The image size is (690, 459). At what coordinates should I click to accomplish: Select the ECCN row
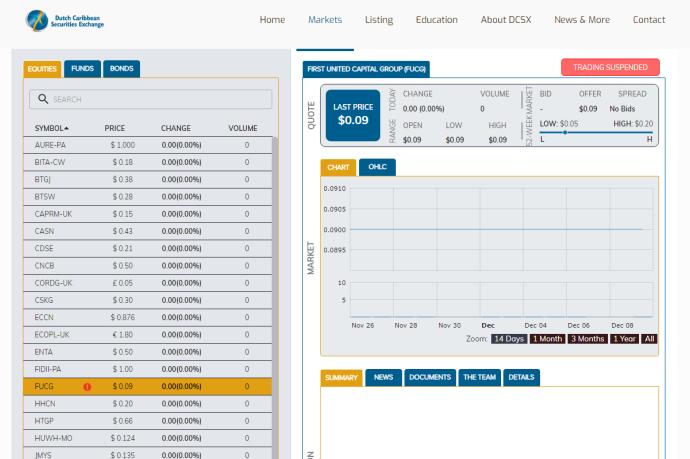point(148,317)
